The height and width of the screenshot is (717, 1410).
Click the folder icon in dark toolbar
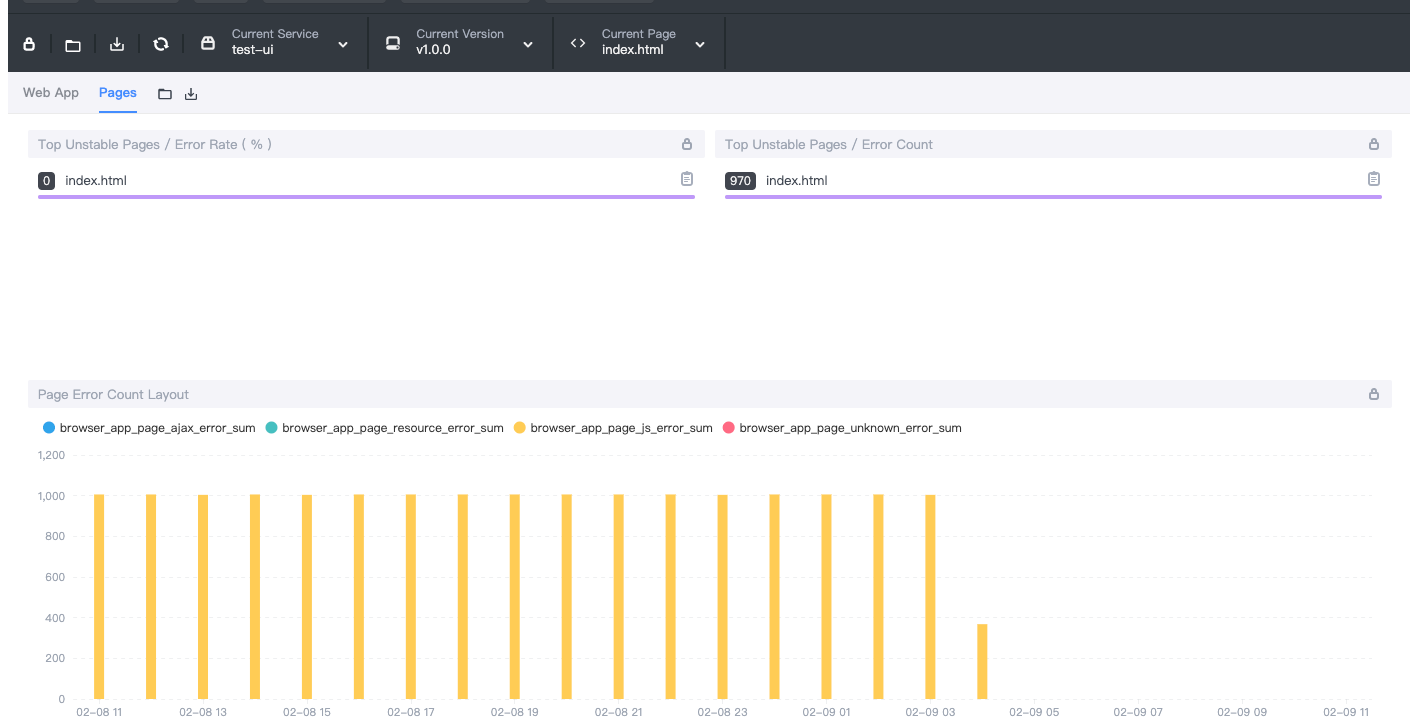[73, 44]
